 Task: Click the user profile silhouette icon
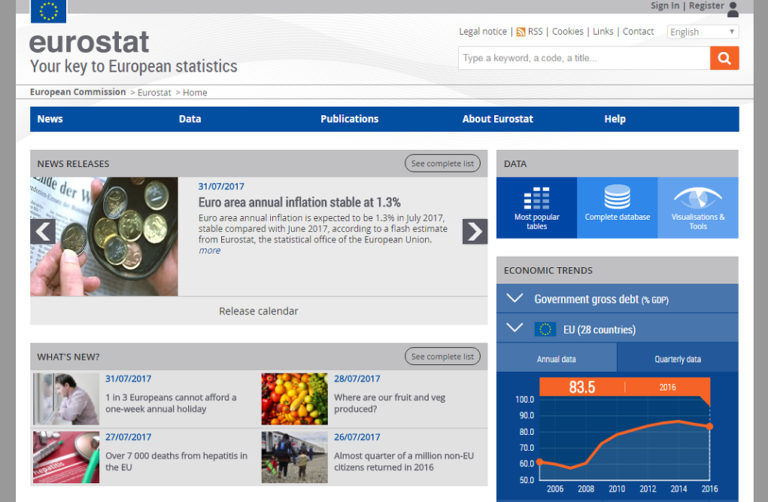tap(733, 9)
